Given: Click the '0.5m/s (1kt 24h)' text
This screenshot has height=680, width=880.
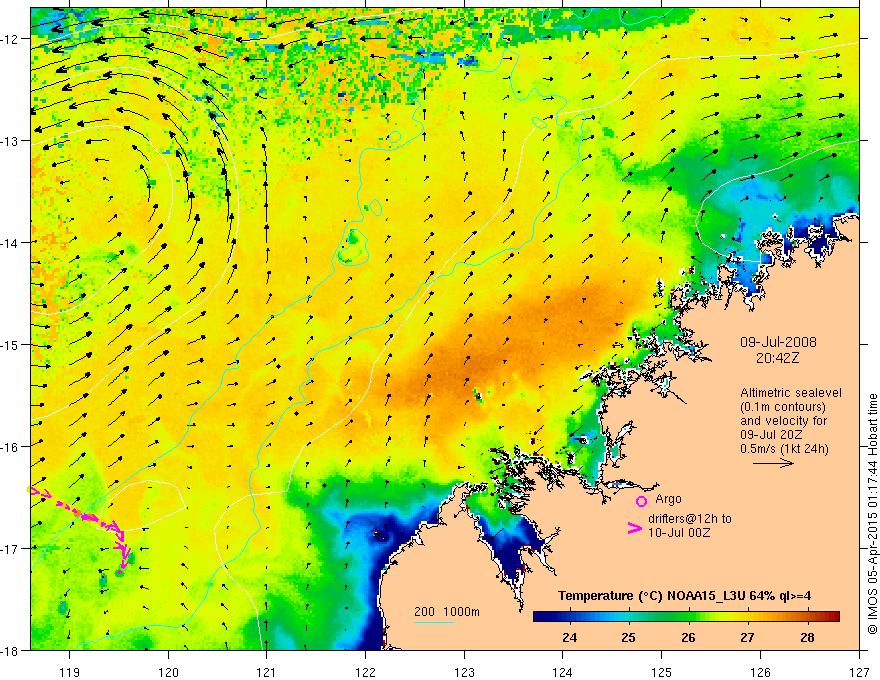Looking at the screenshot, I should [784, 449].
